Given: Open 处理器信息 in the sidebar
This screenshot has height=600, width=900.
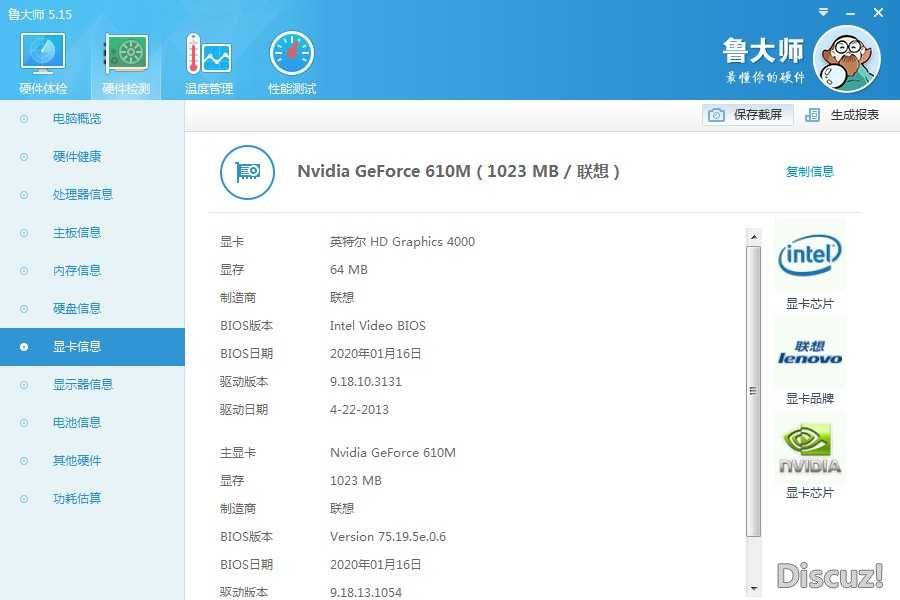Looking at the screenshot, I should (x=92, y=195).
